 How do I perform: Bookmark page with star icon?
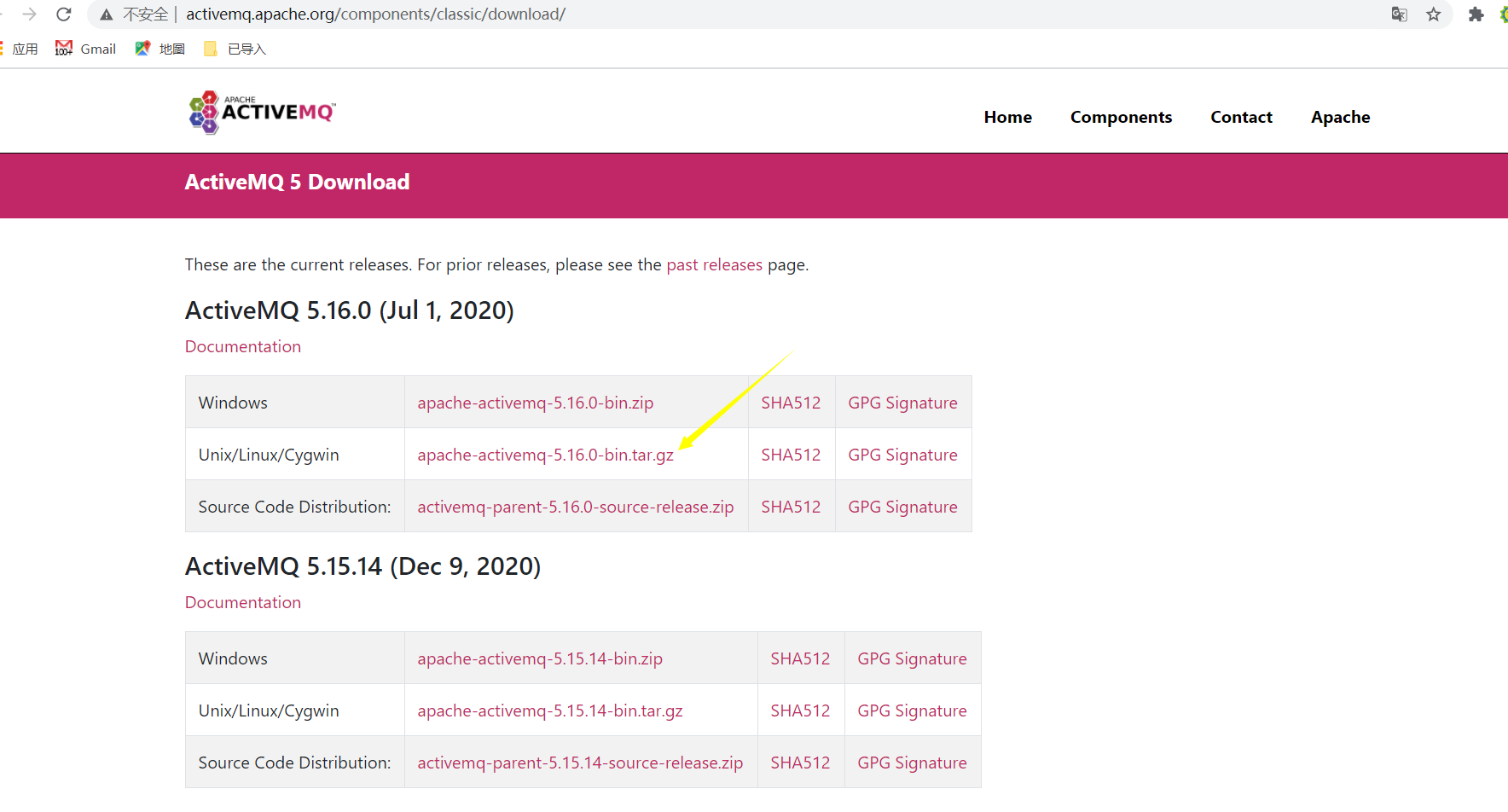1434,14
